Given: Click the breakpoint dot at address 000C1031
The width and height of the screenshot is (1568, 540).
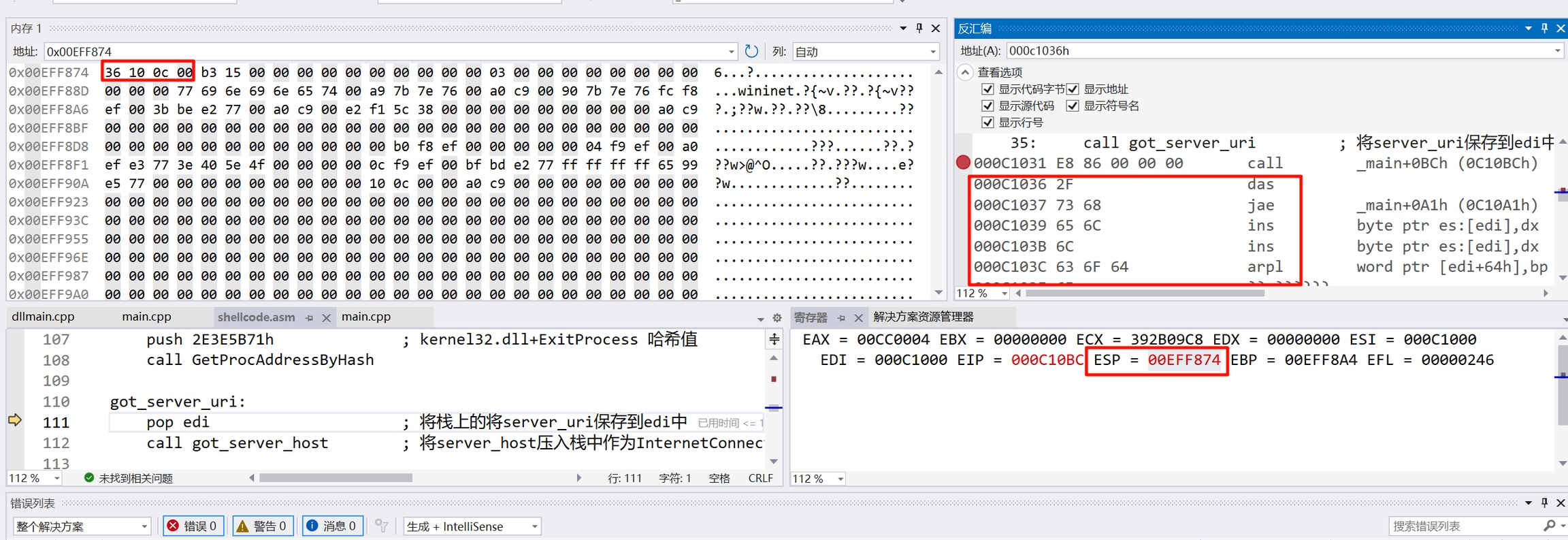Looking at the screenshot, I should tap(963, 163).
